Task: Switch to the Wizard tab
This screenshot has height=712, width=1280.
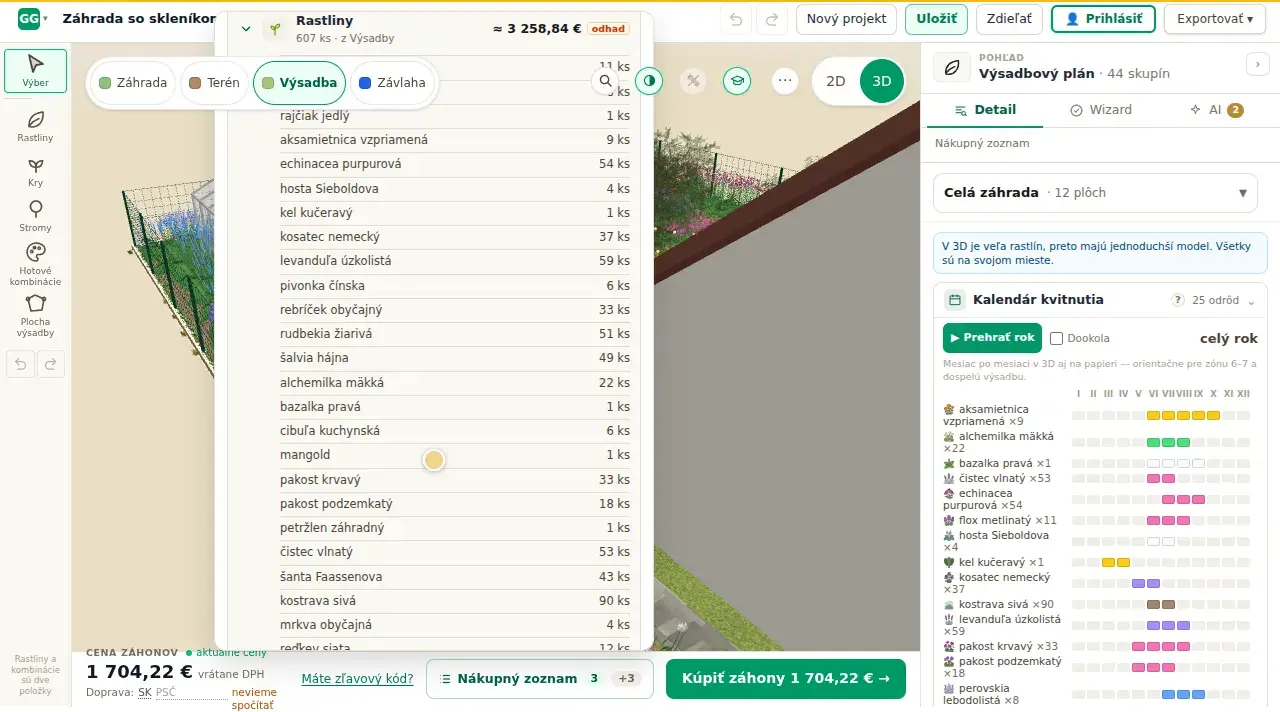Action: click(x=1100, y=110)
